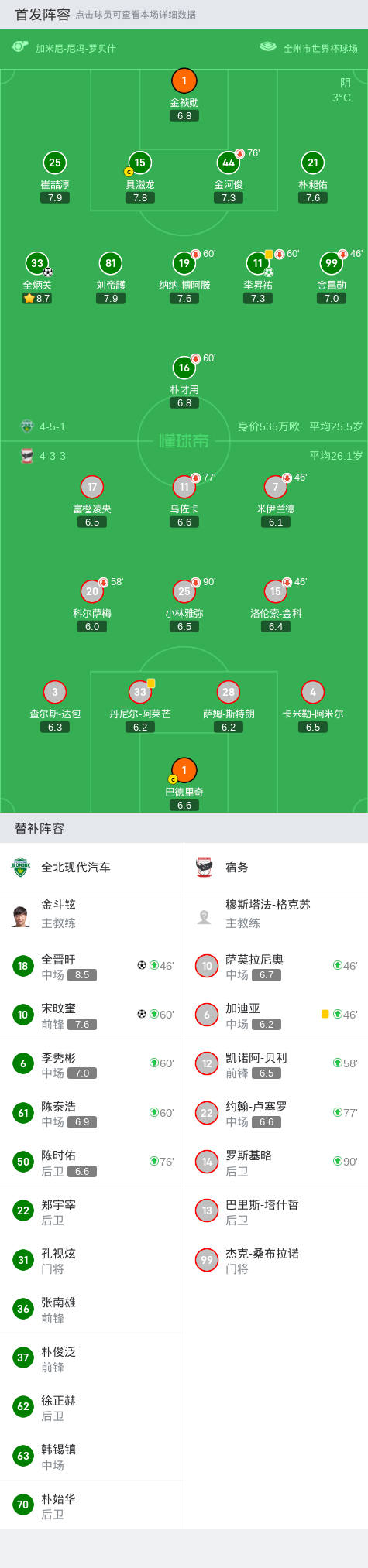
Task: Open away goalkeeper 巴德里奇 jersey icon
Action: click(184, 770)
